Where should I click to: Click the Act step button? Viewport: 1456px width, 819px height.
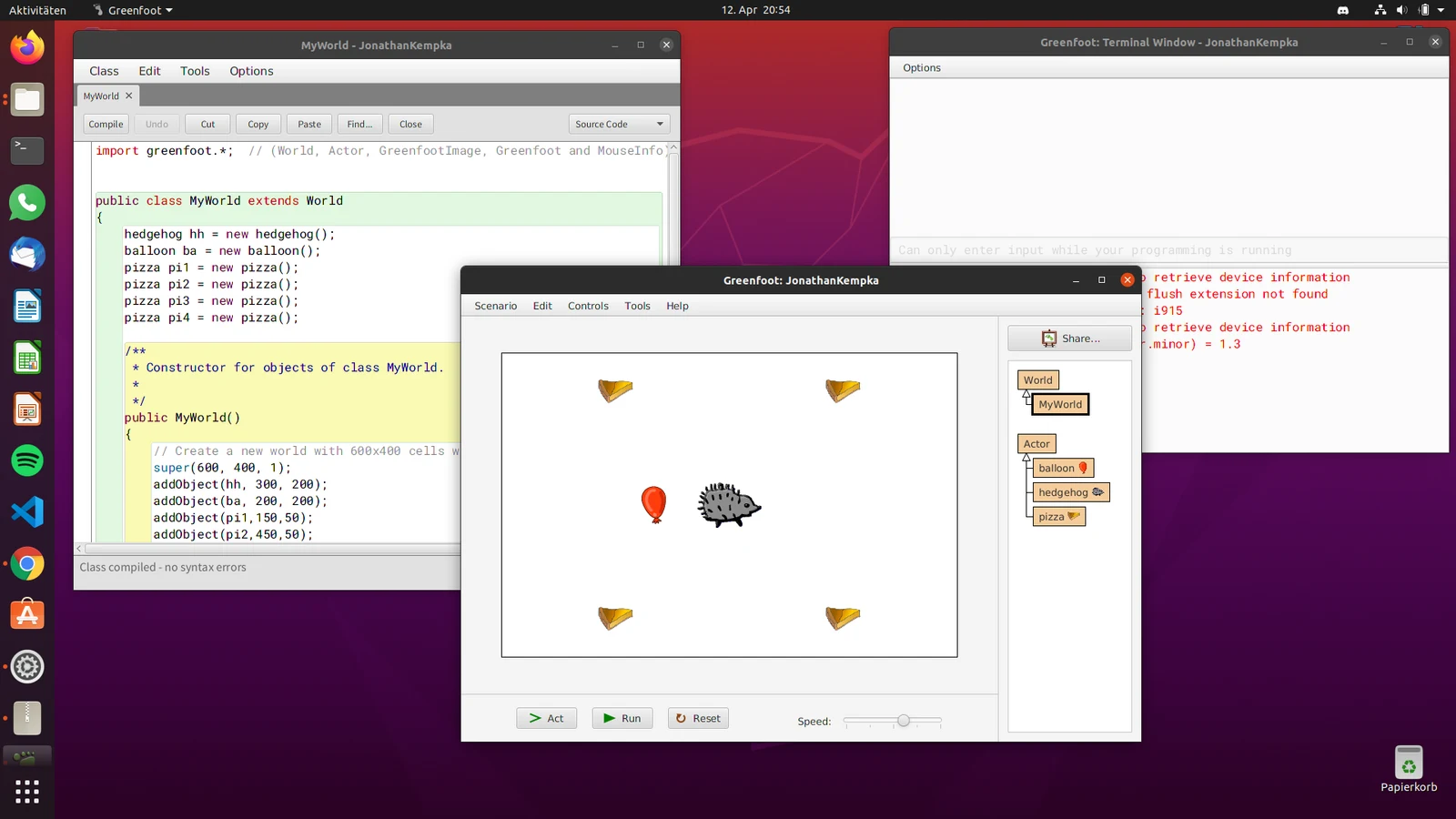[x=547, y=718]
